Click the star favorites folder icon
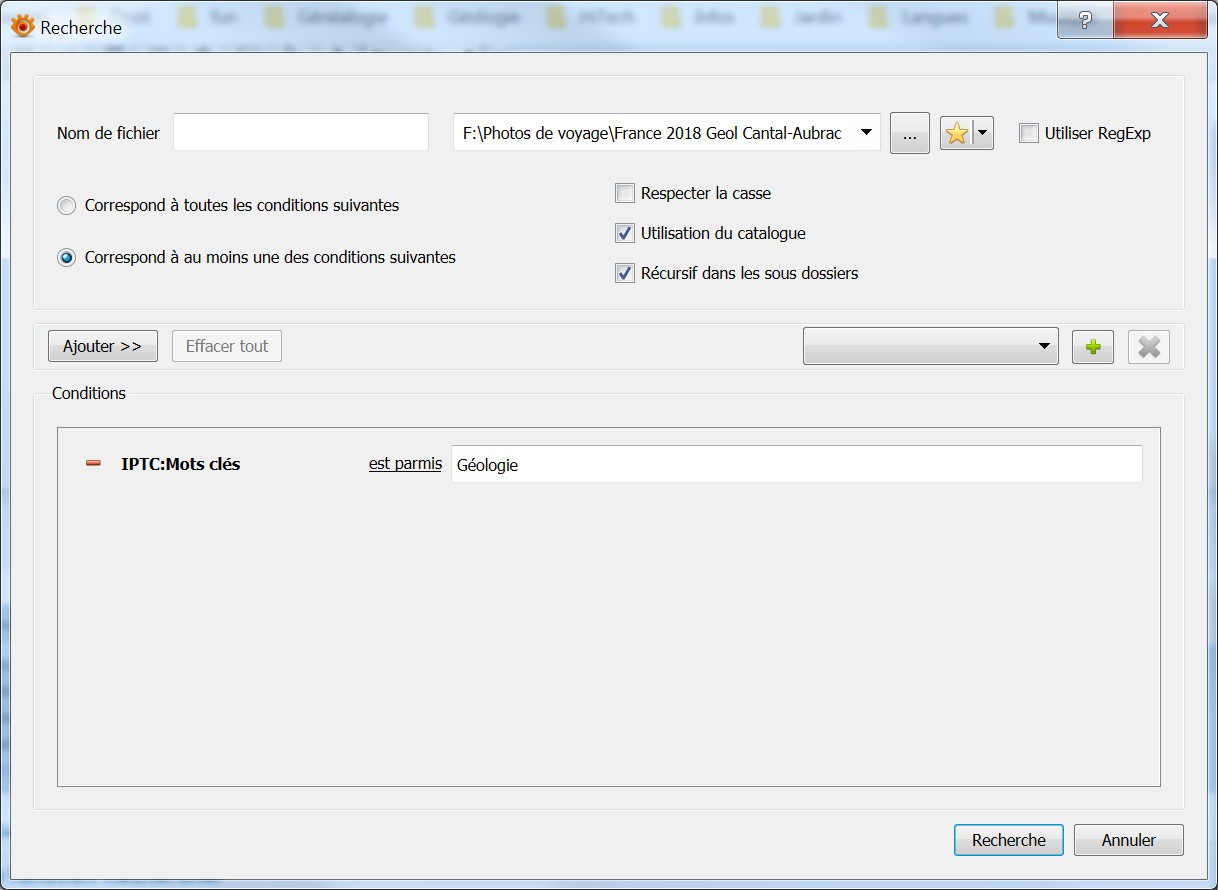This screenshot has width=1218, height=890. [956, 133]
